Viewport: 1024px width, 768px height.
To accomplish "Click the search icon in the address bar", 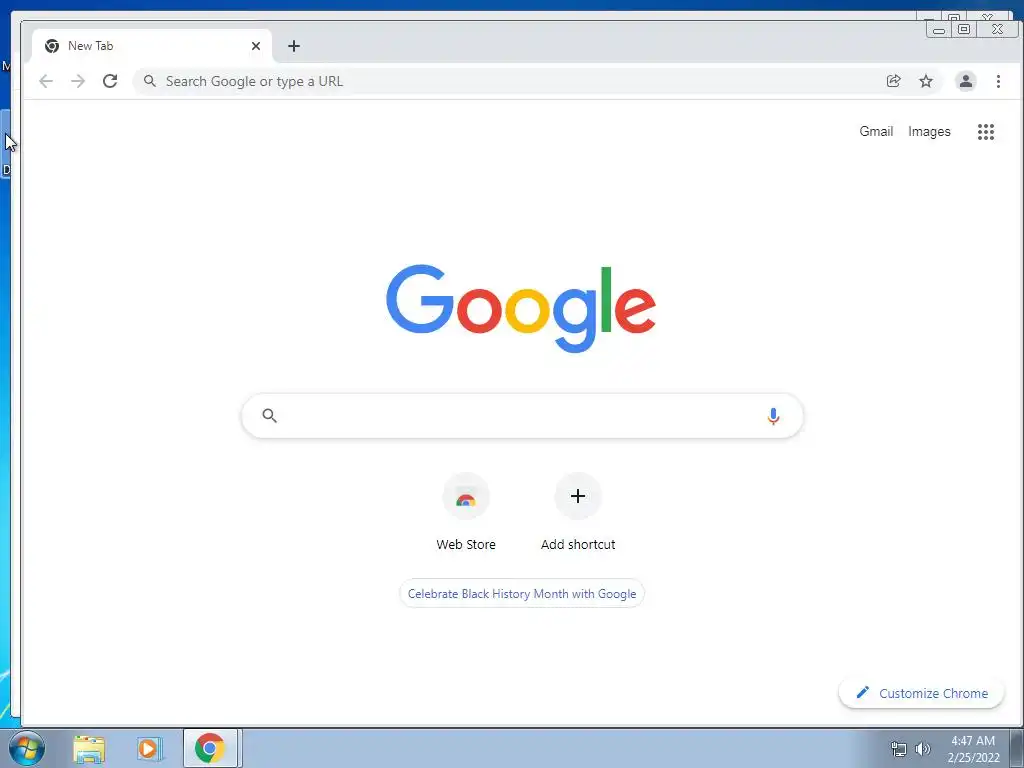I will (x=150, y=81).
